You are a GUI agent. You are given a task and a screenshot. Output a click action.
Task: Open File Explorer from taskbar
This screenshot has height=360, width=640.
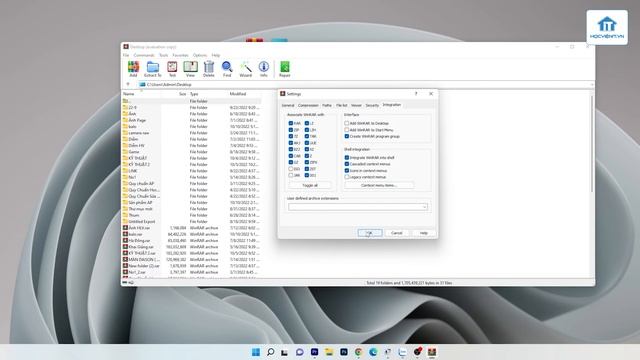(x=329, y=352)
